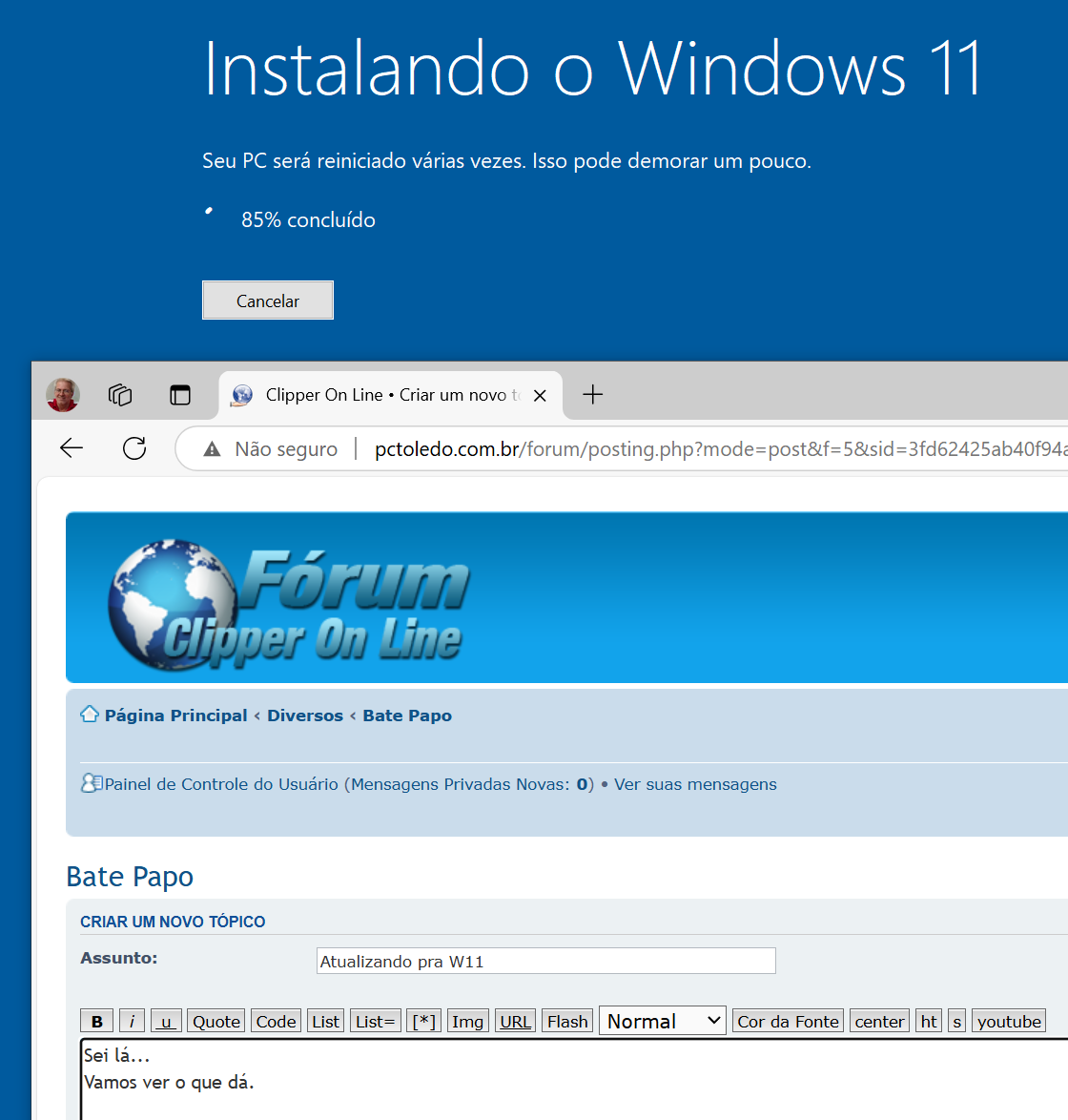Click in the message body text area
Screen dimensions: 1068x1120
click(x=575, y=1079)
